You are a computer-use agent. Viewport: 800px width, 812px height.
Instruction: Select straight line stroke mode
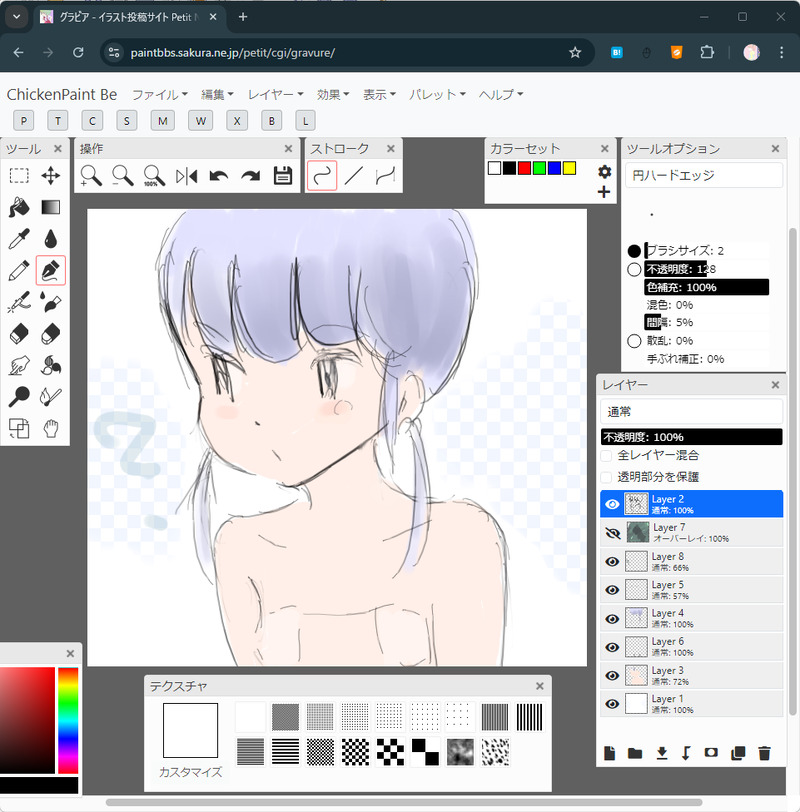(x=354, y=176)
